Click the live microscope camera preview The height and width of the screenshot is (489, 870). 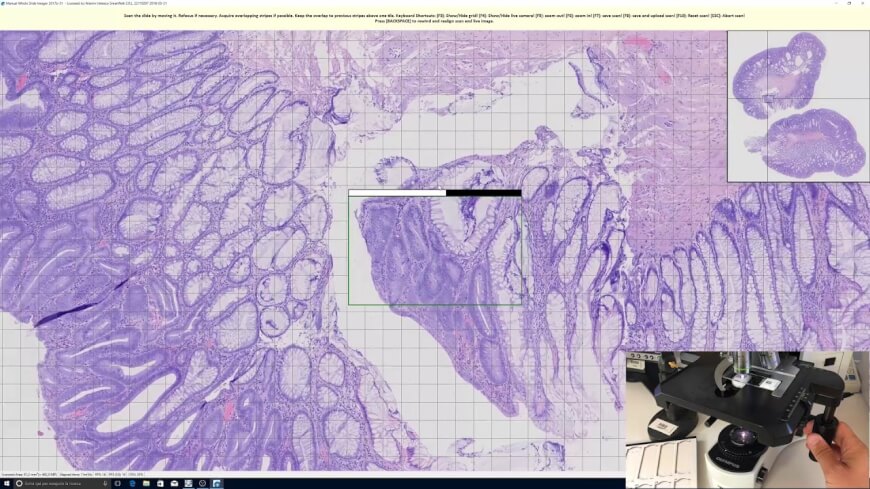[748, 420]
